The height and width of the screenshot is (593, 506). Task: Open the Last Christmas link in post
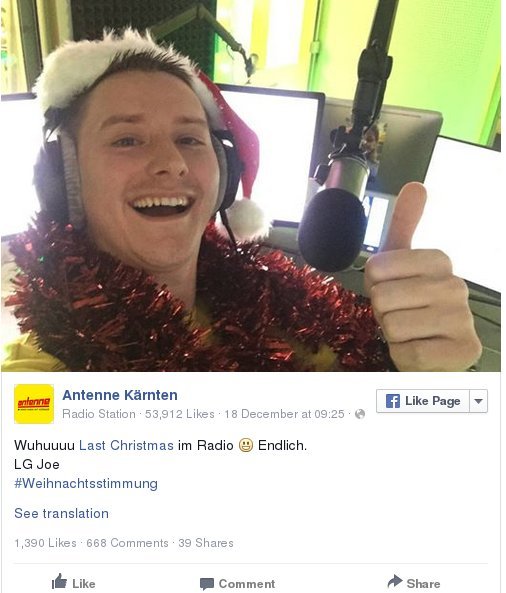[126, 446]
